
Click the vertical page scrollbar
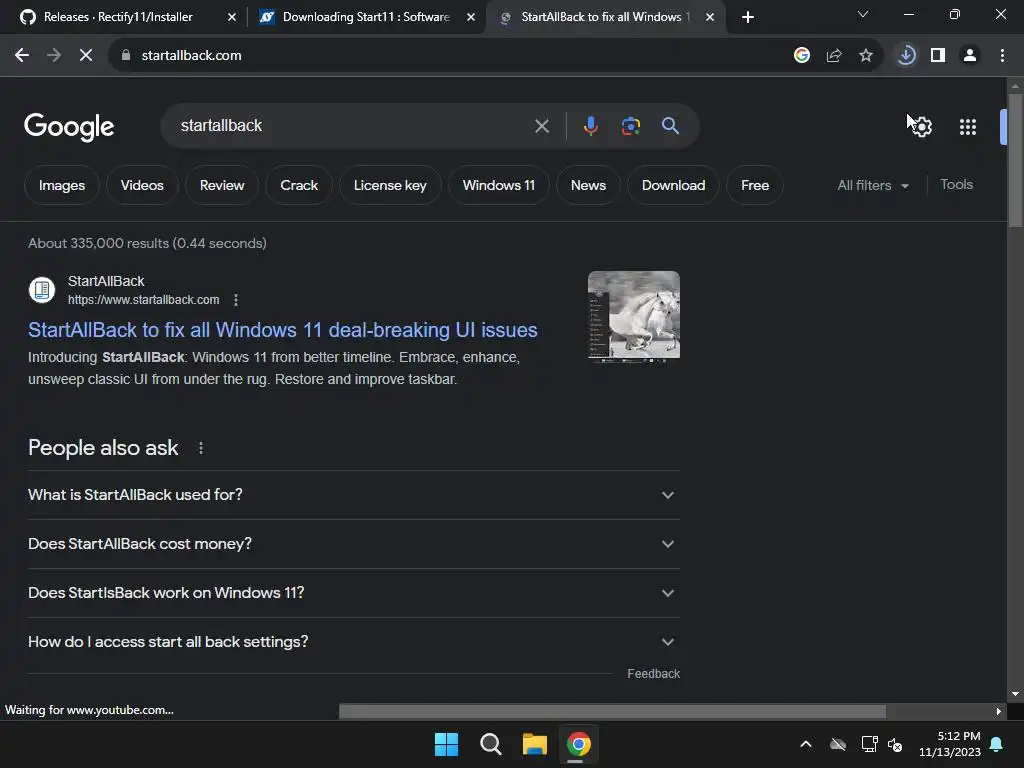point(1015,160)
